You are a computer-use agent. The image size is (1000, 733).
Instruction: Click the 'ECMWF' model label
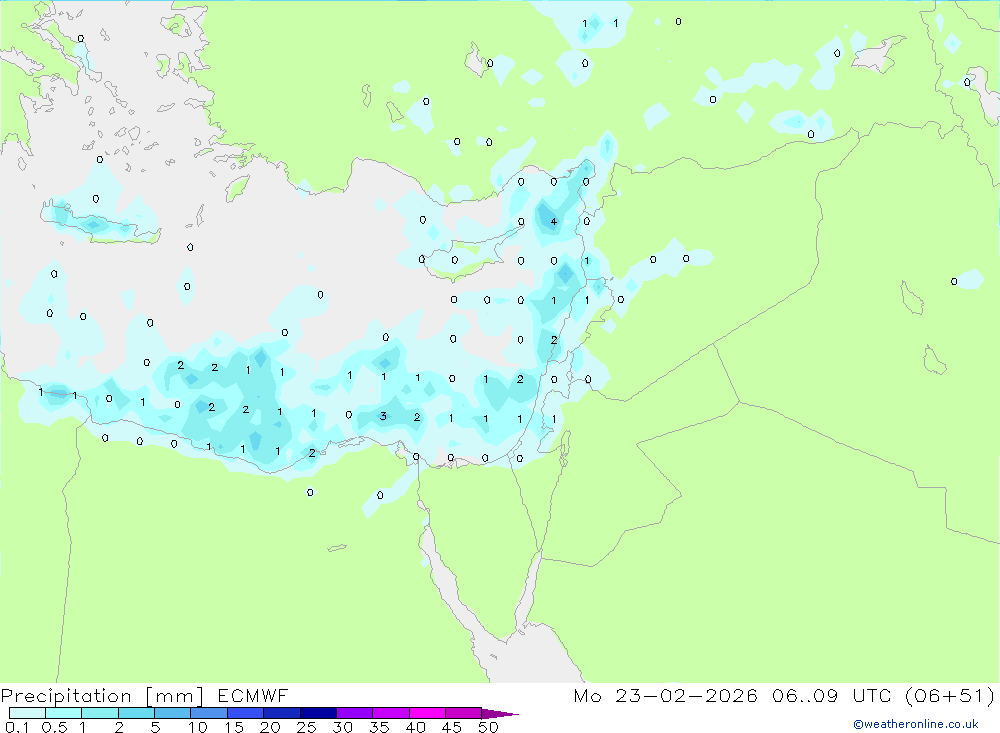(253, 696)
